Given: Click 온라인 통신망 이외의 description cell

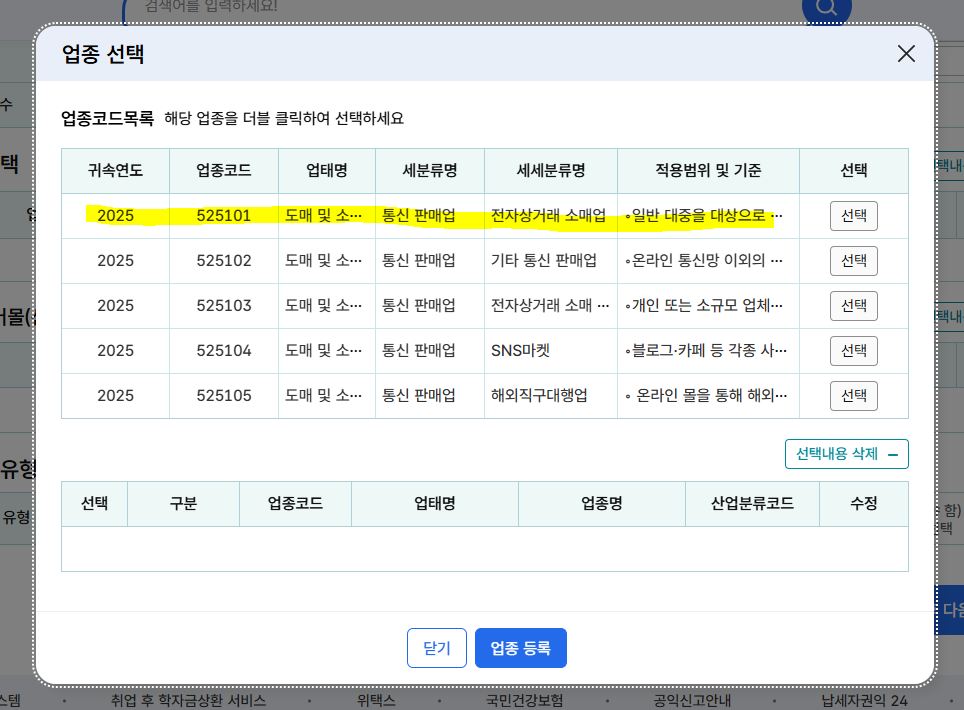Looking at the screenshot, I should (x=708, y=261).
